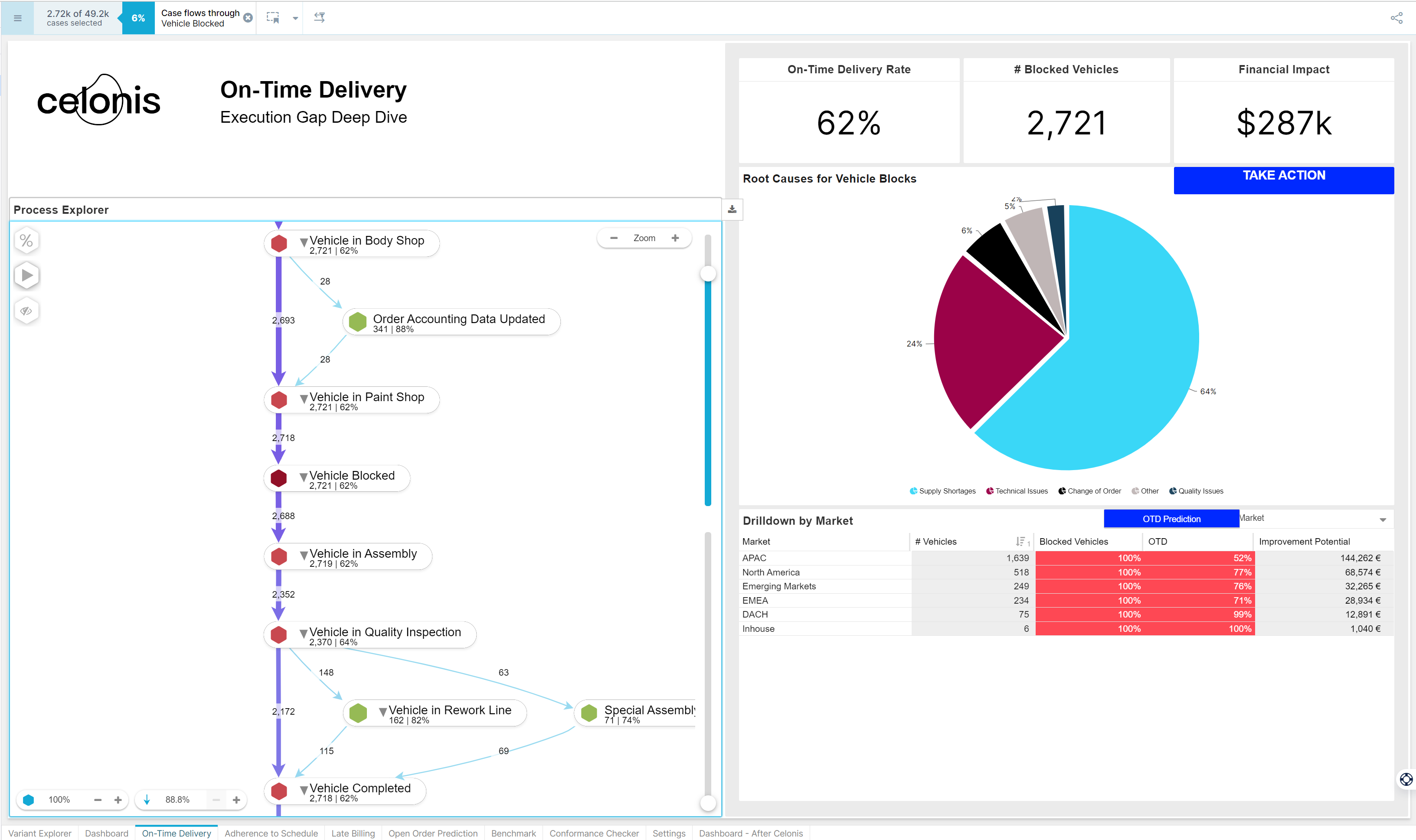1416x840 pixels.
Task: Toggle Other legend entry
Action: click(x=1145, y=491)
